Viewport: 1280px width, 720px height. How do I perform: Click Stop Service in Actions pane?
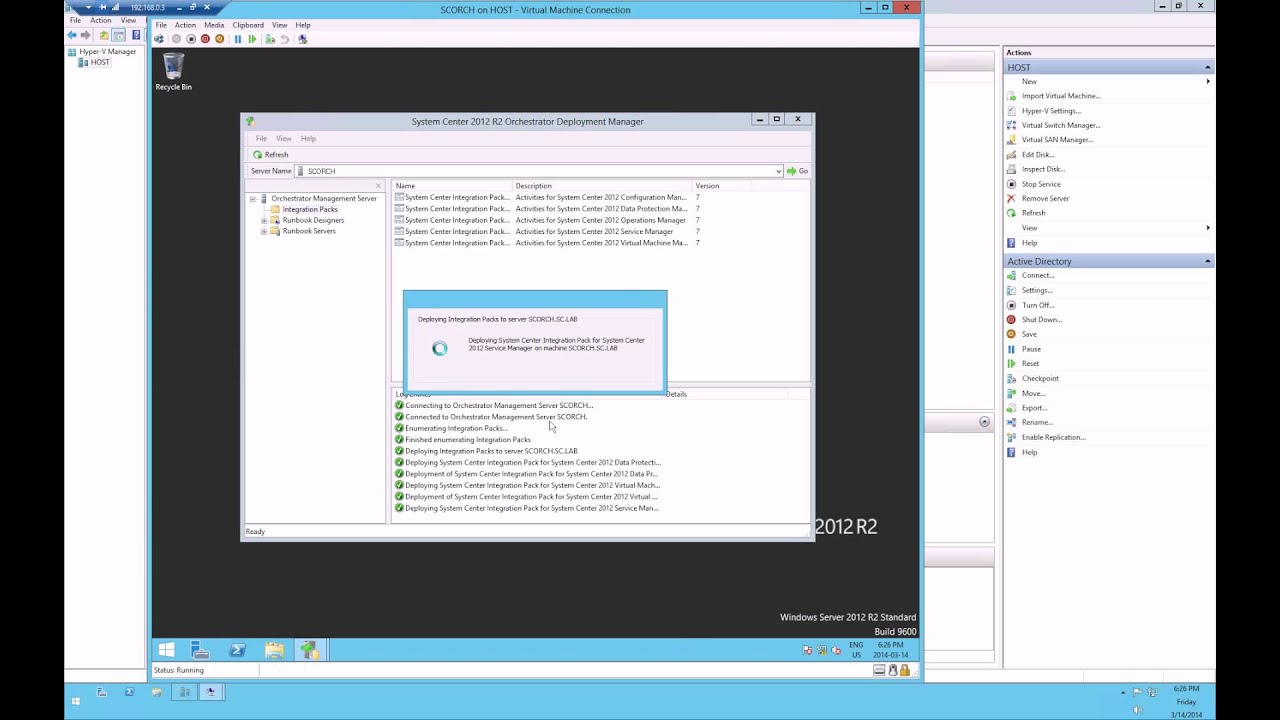(x=1041, y=184)
